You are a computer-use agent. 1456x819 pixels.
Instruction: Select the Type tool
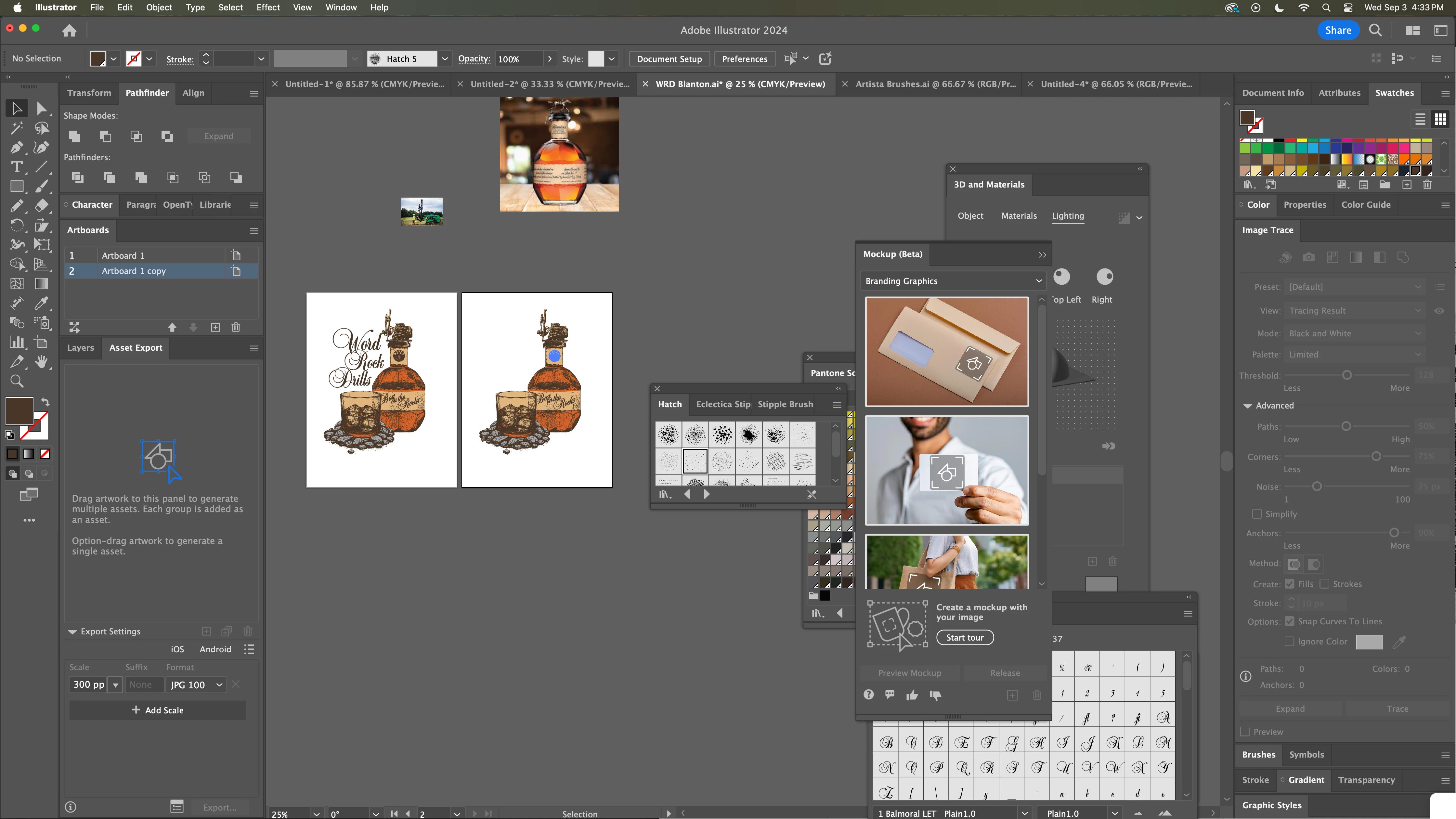pyautogui.click(x=16, y=167)
